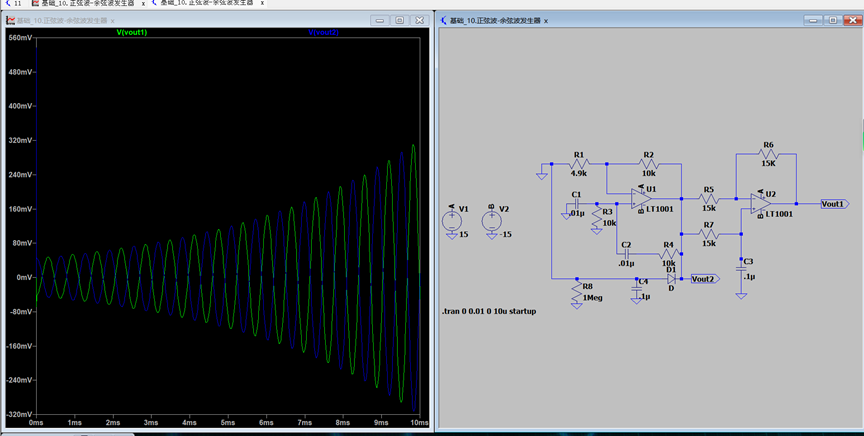Viewport: 864px width, 436px height.
Task: Select the C1 capacitor symbol
Action: (576, 204)
